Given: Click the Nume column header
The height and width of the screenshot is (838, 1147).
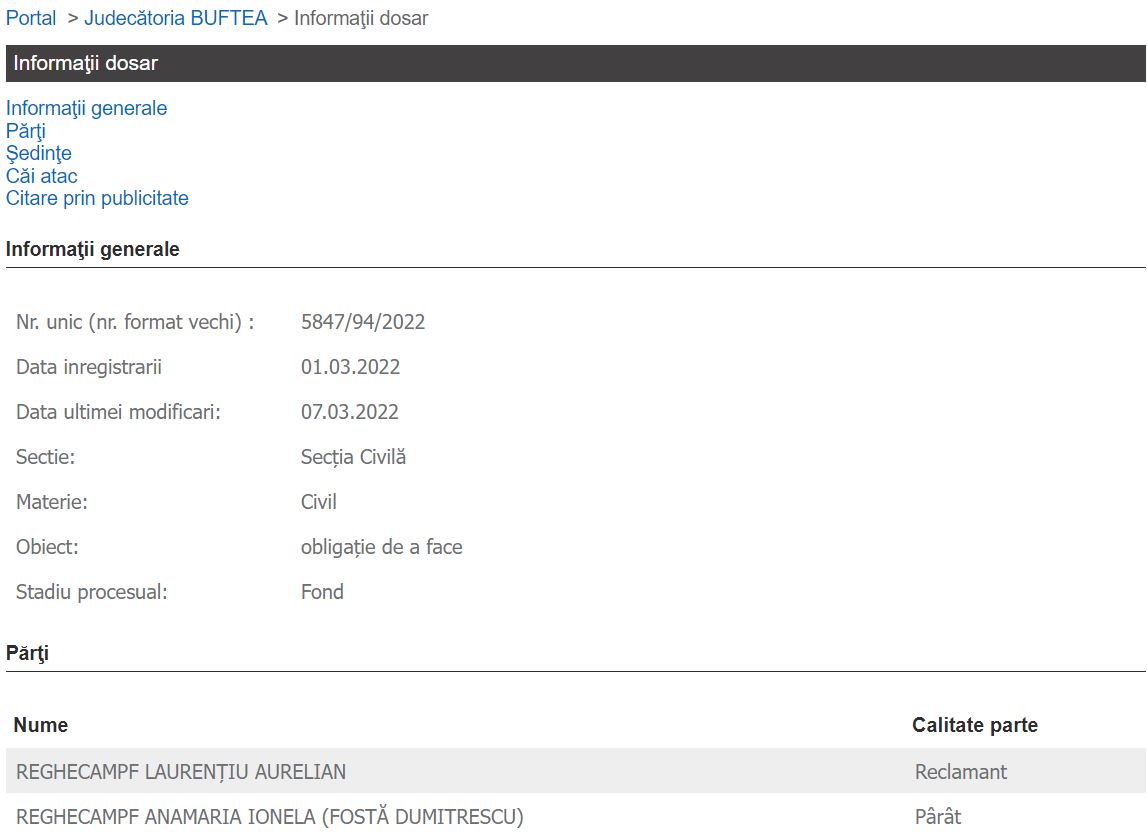Looking at the screenshot, I should pyautogui.click(x=41, y=725).
